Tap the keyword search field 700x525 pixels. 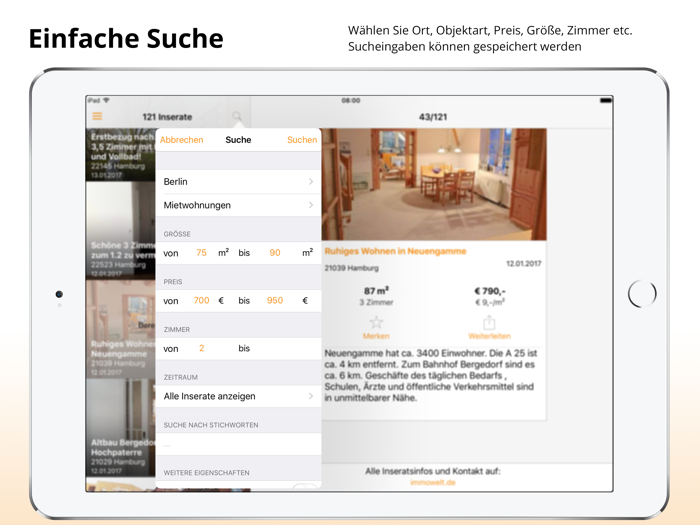point(238,445)
